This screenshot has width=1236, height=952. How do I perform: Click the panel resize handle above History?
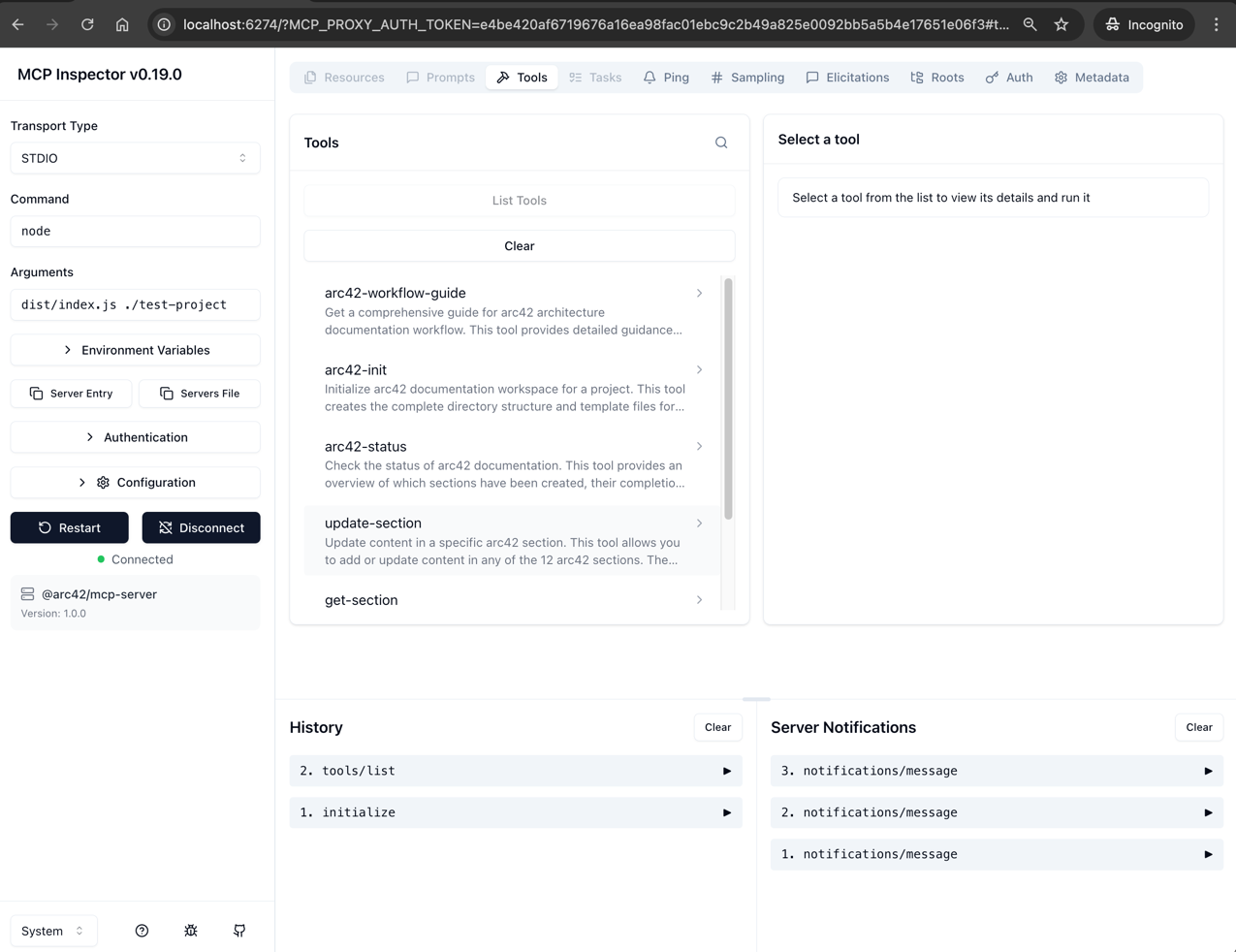coord(756,699)
